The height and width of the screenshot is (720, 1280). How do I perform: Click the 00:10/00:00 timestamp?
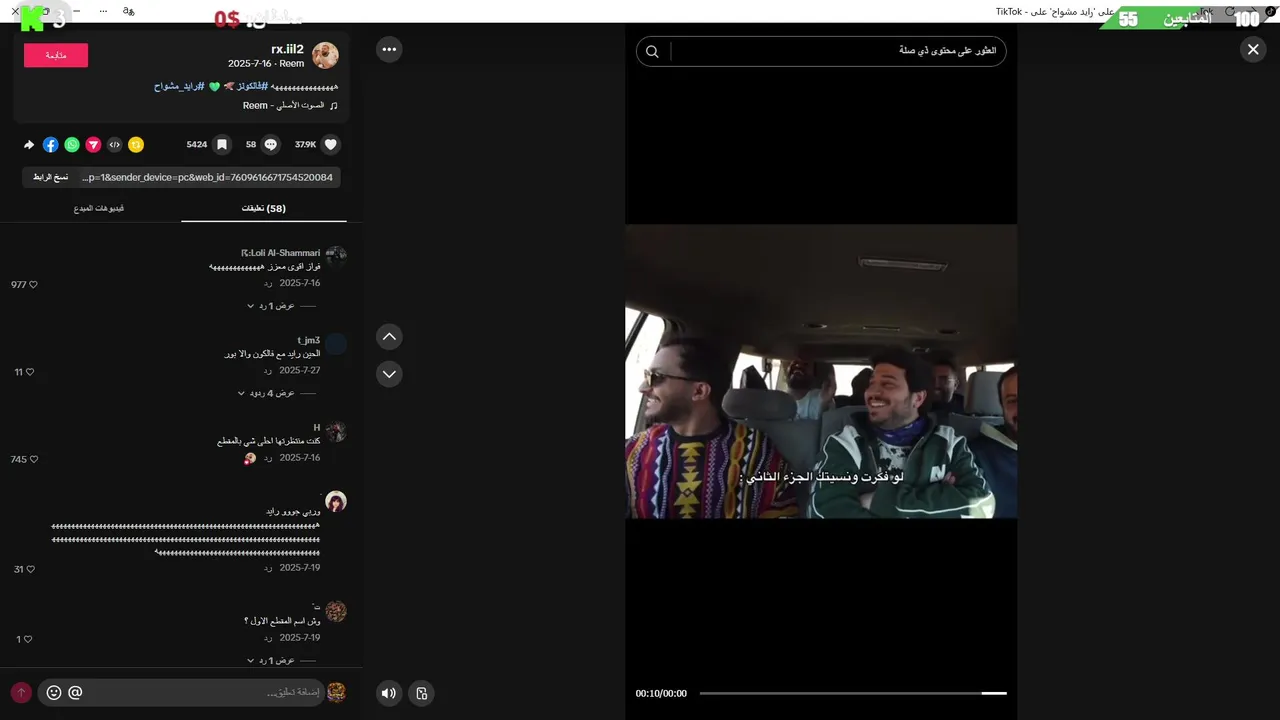tap(661, 693)
